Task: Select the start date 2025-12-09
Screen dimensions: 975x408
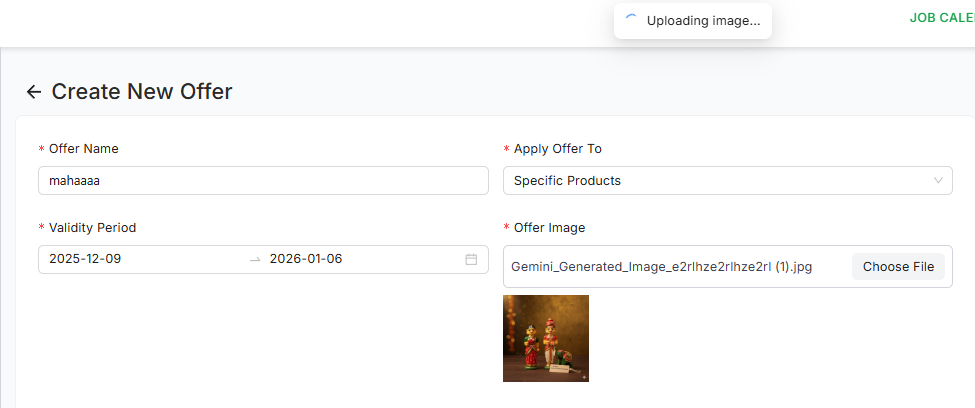Action: 85,259
